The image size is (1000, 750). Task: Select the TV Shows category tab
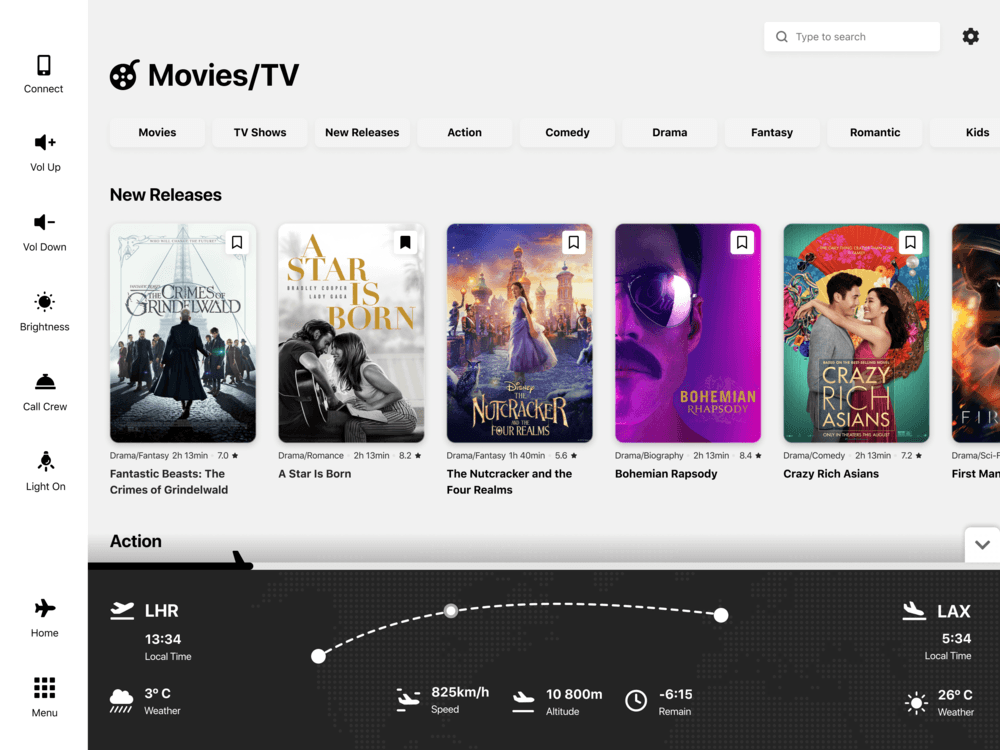[x=260, y=133]
